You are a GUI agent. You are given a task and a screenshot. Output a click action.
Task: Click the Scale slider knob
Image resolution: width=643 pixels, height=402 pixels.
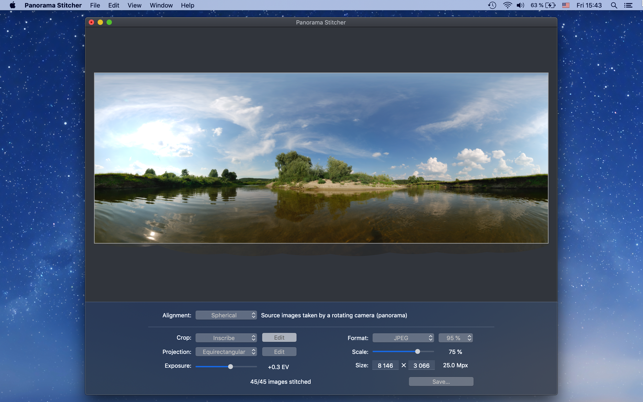pos(417,352)
